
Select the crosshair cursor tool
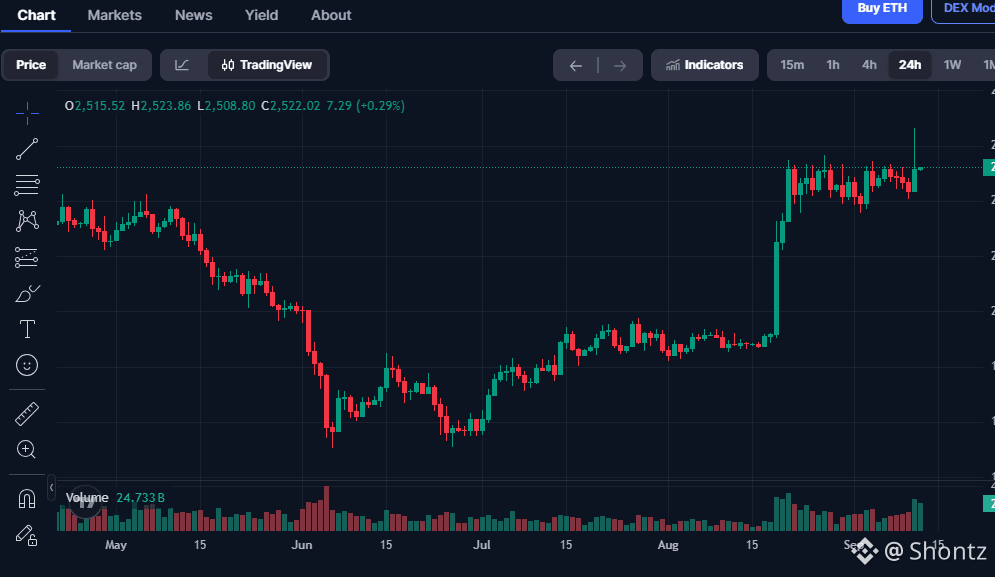[x=27, y=114]
